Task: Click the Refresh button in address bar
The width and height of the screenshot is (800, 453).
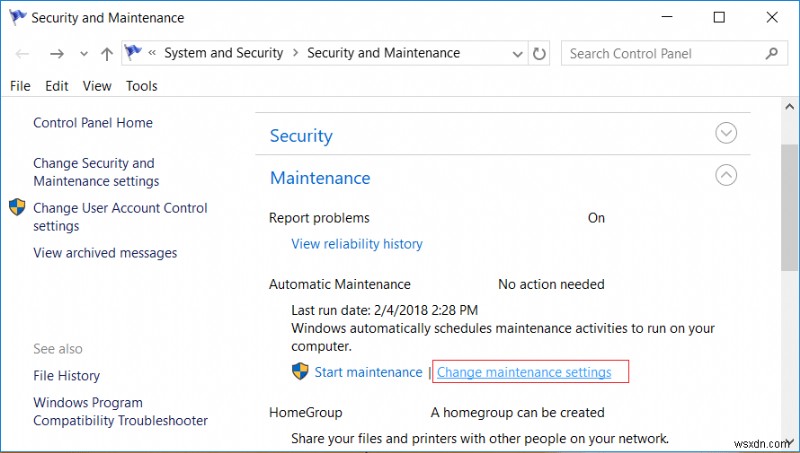Action: pos(540,54)
